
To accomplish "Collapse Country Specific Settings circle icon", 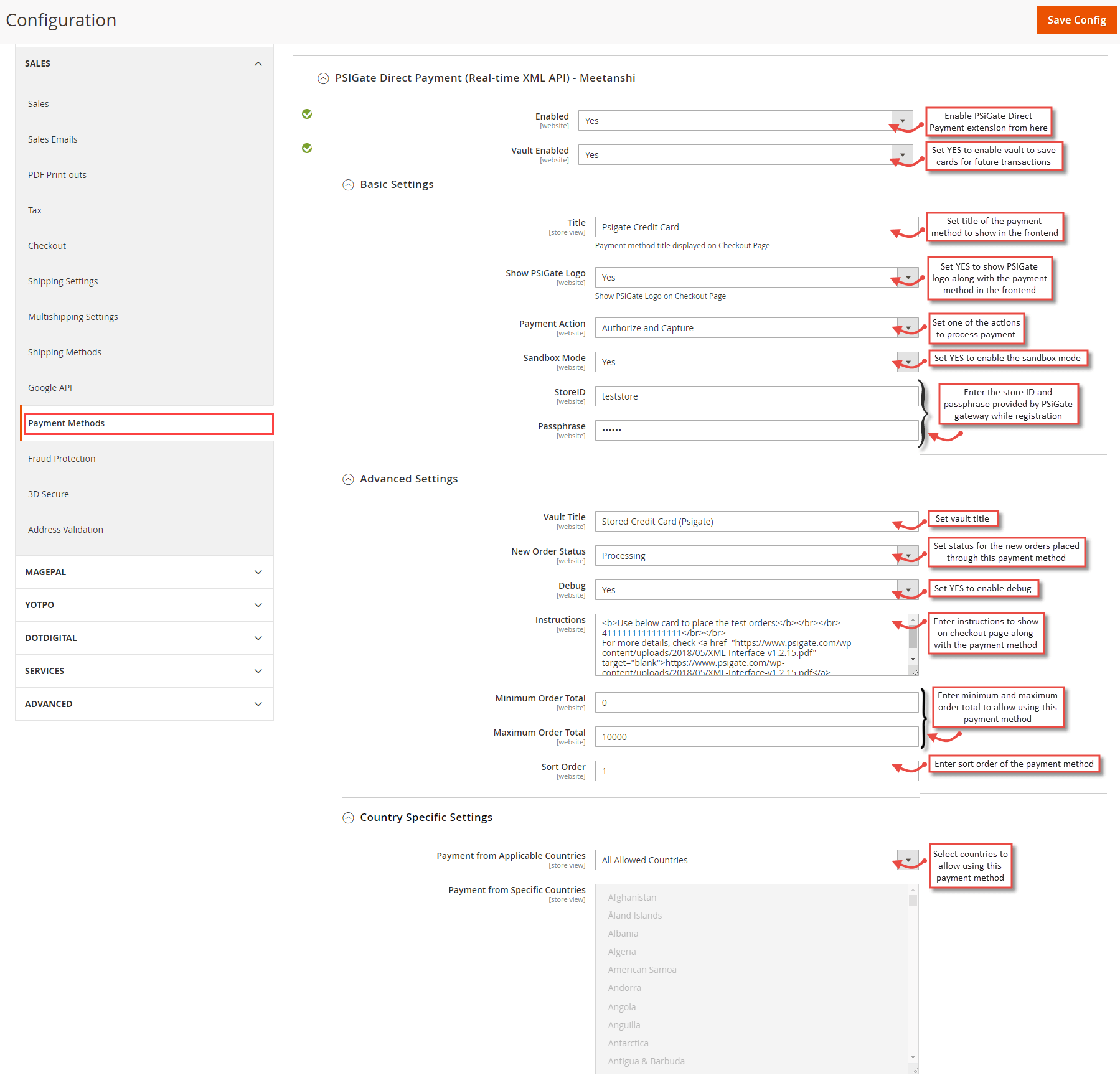I will pos(348,818).
